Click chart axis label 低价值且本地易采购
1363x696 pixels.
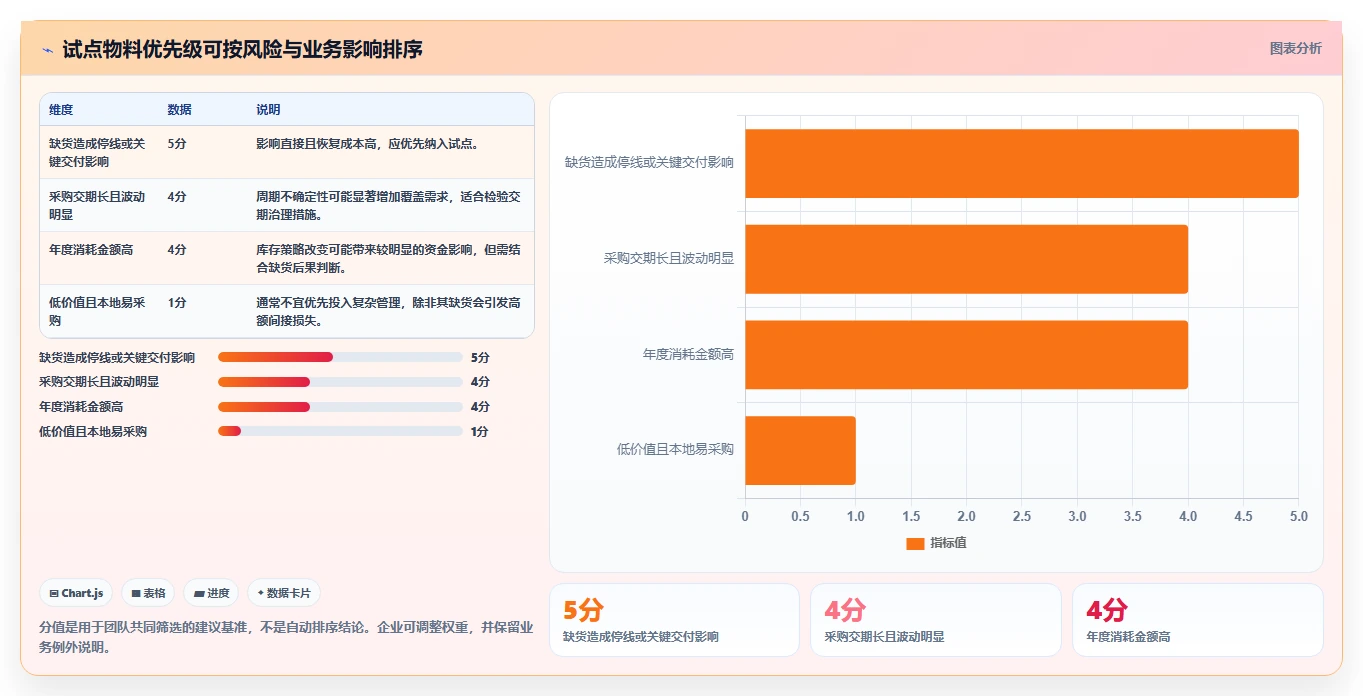(675, 449)
